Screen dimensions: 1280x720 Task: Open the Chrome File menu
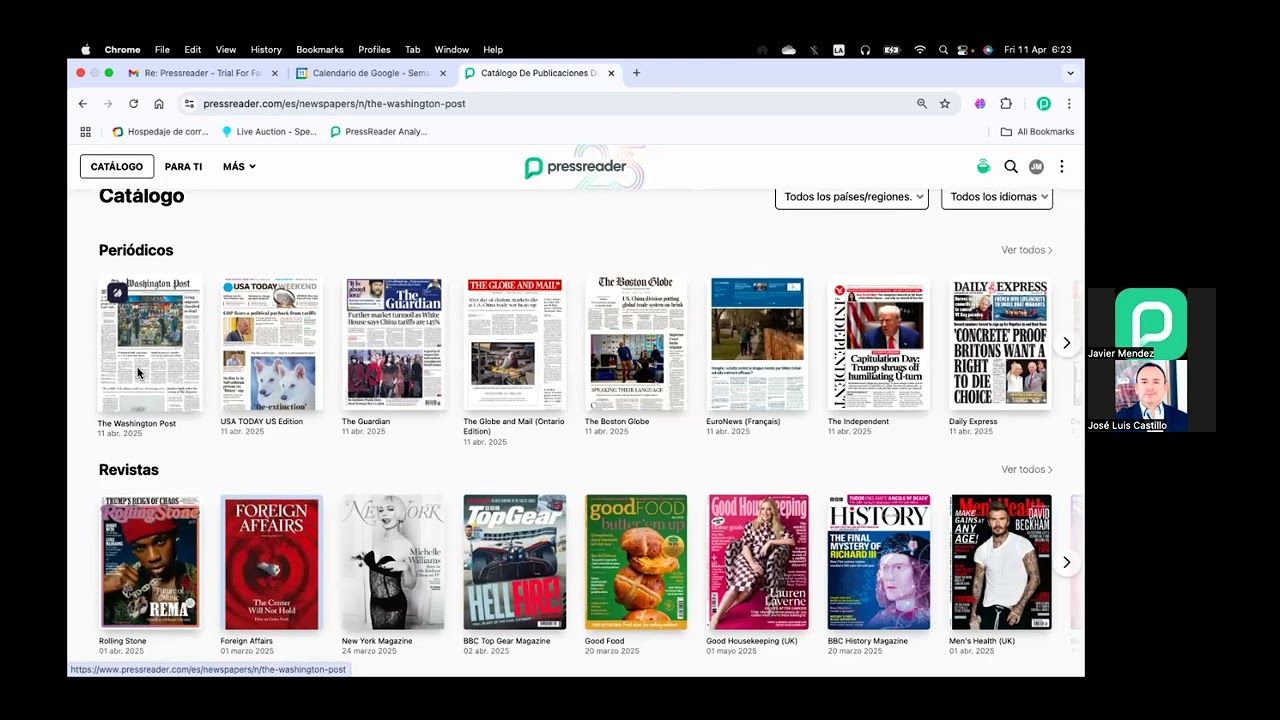(x=162, y=50)
